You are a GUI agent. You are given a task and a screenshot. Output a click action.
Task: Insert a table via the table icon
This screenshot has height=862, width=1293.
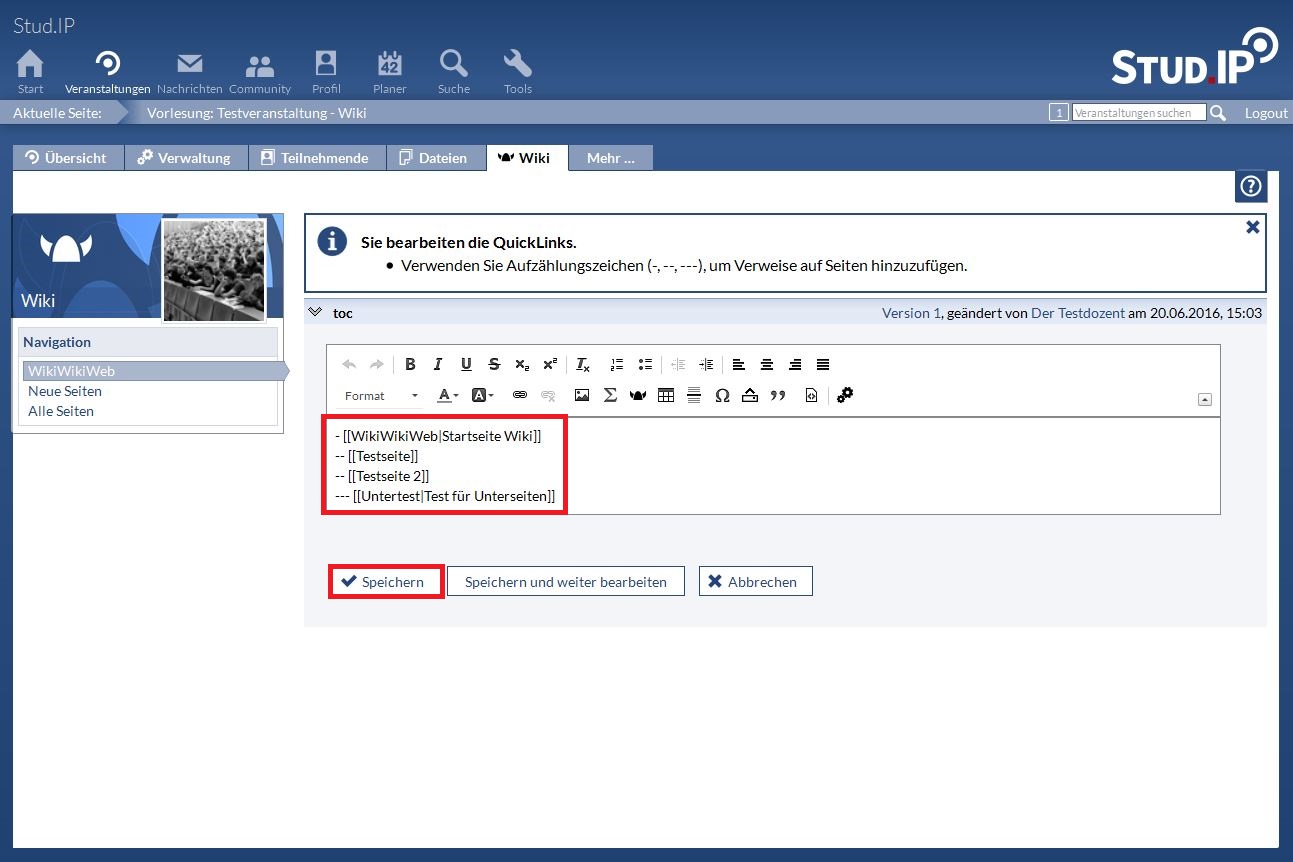click(666, 395)
